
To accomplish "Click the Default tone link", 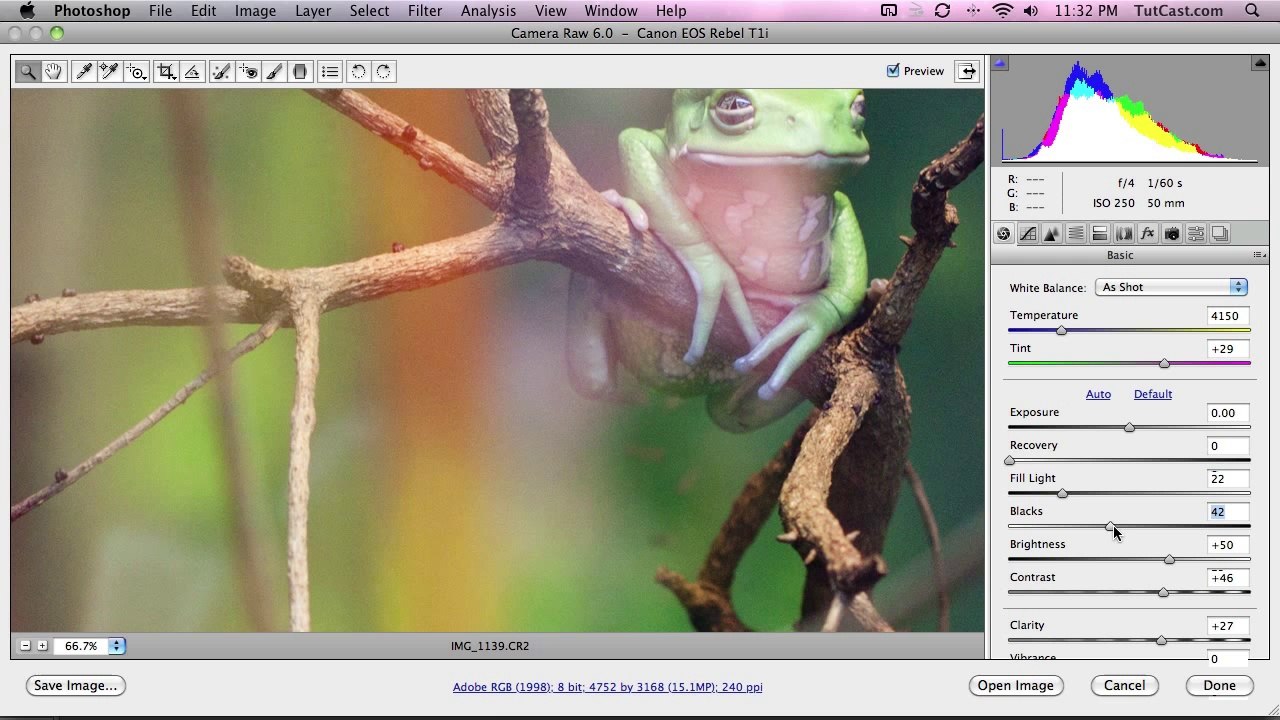I will pyautogui.click(x=1152, y=394).
